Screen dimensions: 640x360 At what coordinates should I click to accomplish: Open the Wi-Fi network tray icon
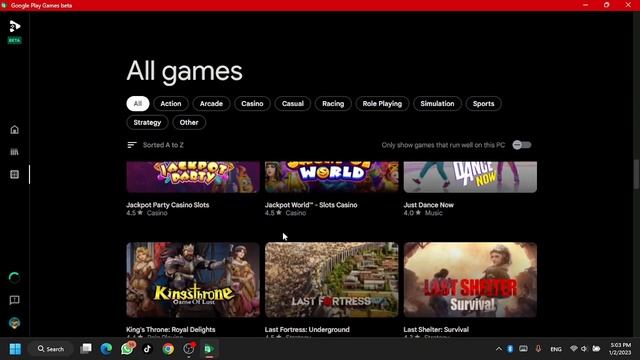(573, 349)
